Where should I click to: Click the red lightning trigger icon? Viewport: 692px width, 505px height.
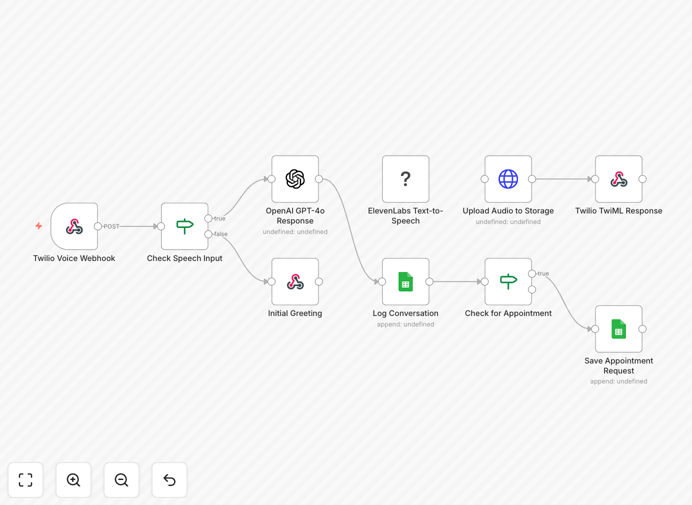tap(39, 226)
